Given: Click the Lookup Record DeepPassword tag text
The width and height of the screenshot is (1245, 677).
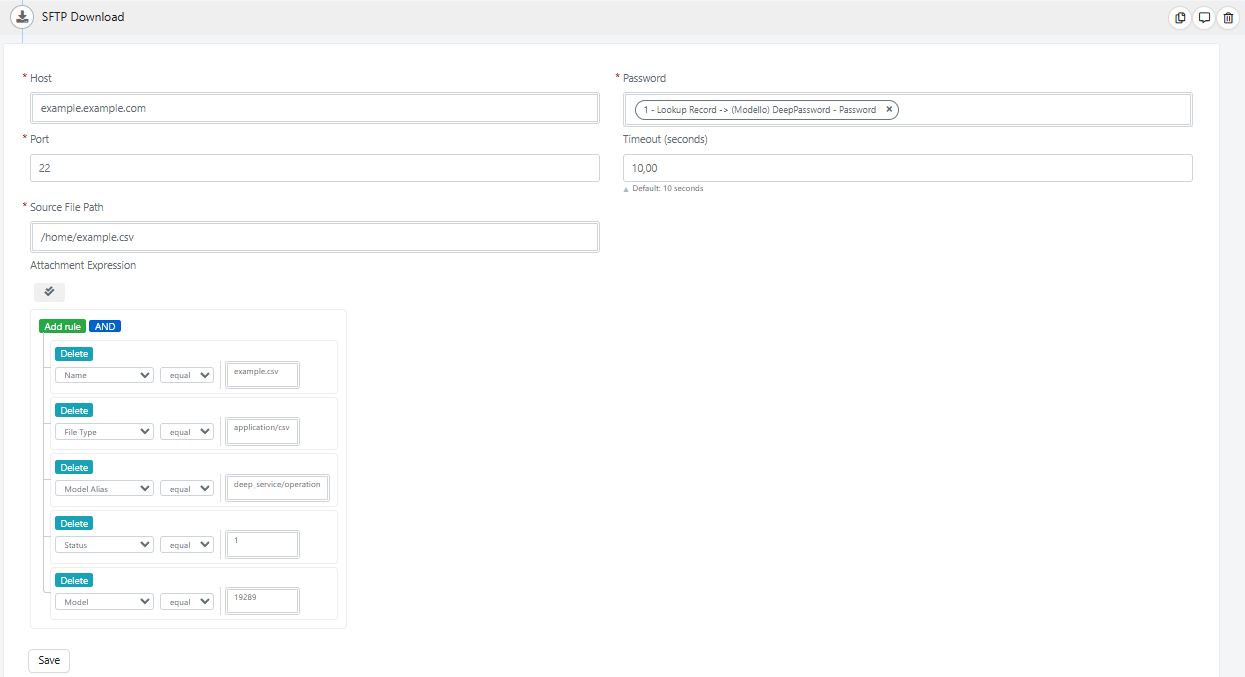Looking at the screenshot, I should coord(760,110).
